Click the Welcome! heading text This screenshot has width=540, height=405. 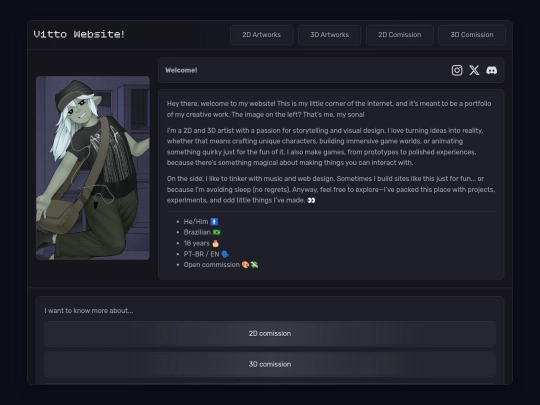click(181, 70)
